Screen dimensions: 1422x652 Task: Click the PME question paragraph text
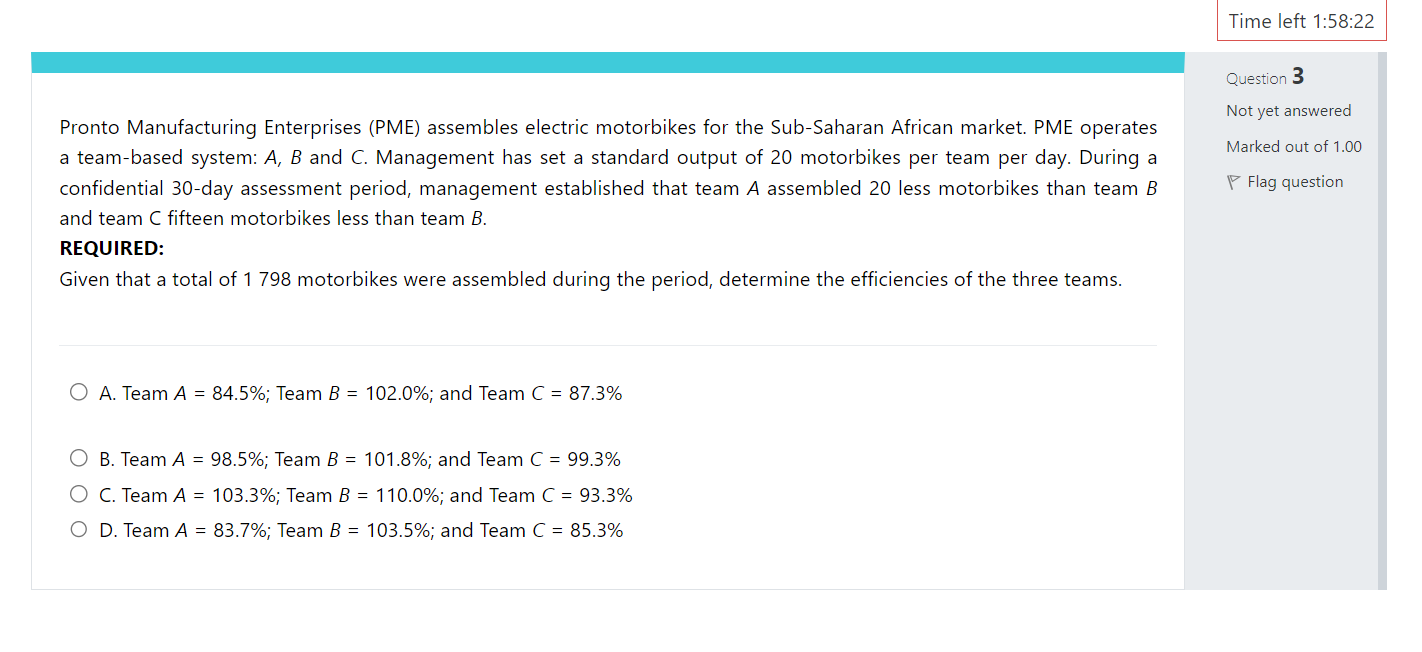(600, 171)
